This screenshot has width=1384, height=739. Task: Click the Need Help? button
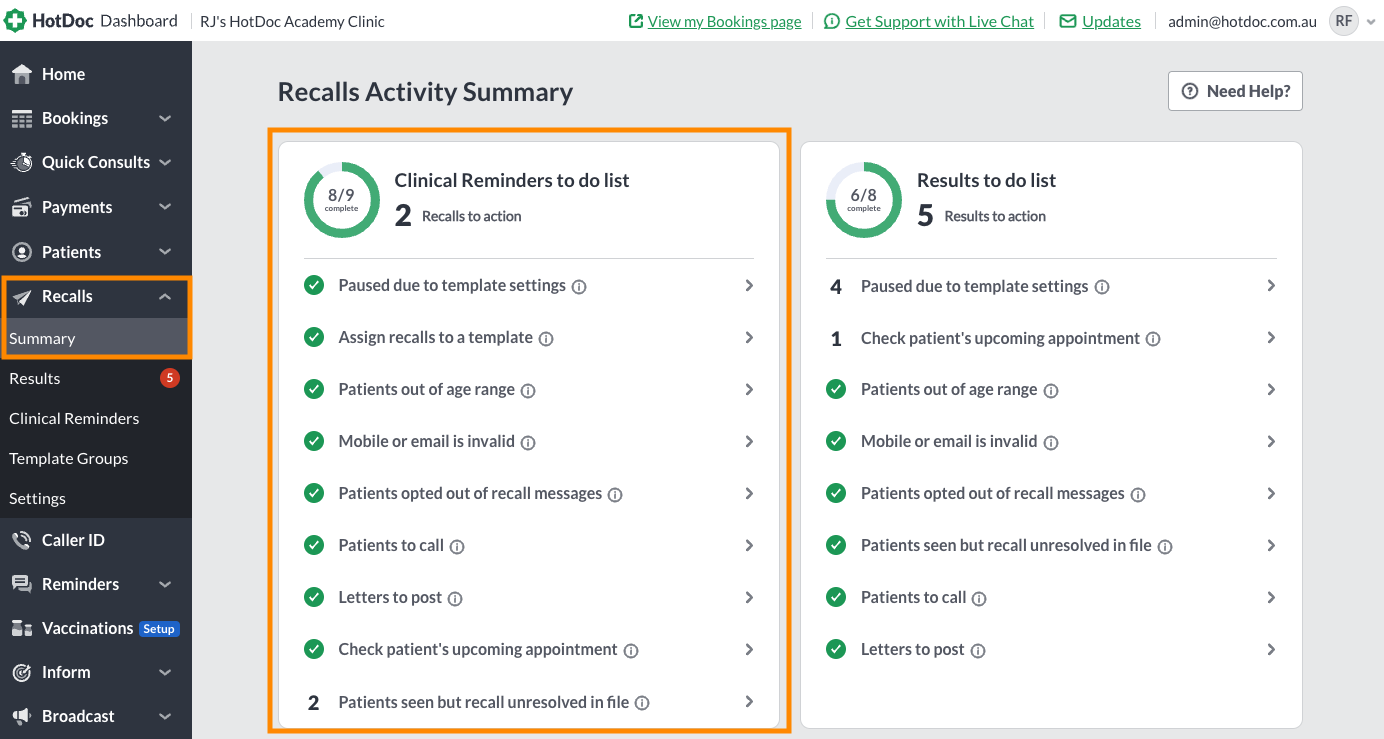(1235, 91)
